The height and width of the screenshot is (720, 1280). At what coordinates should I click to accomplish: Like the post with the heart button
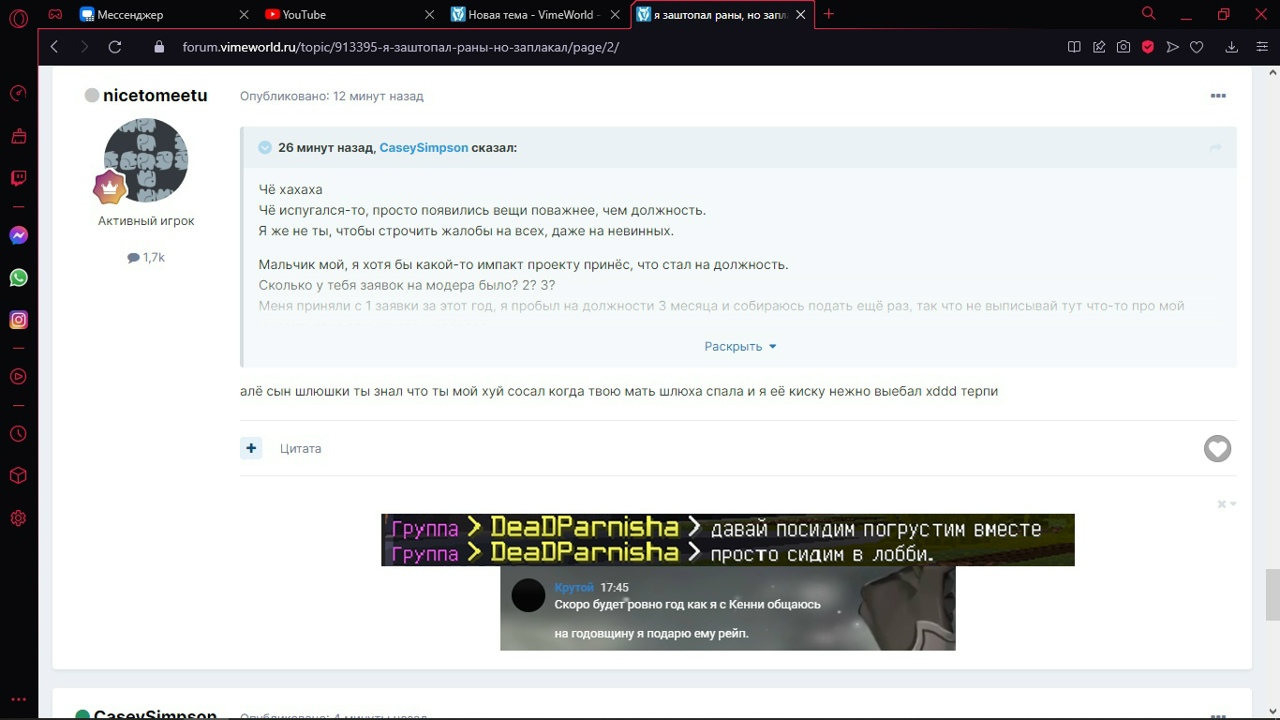(x=1217, y=449)
